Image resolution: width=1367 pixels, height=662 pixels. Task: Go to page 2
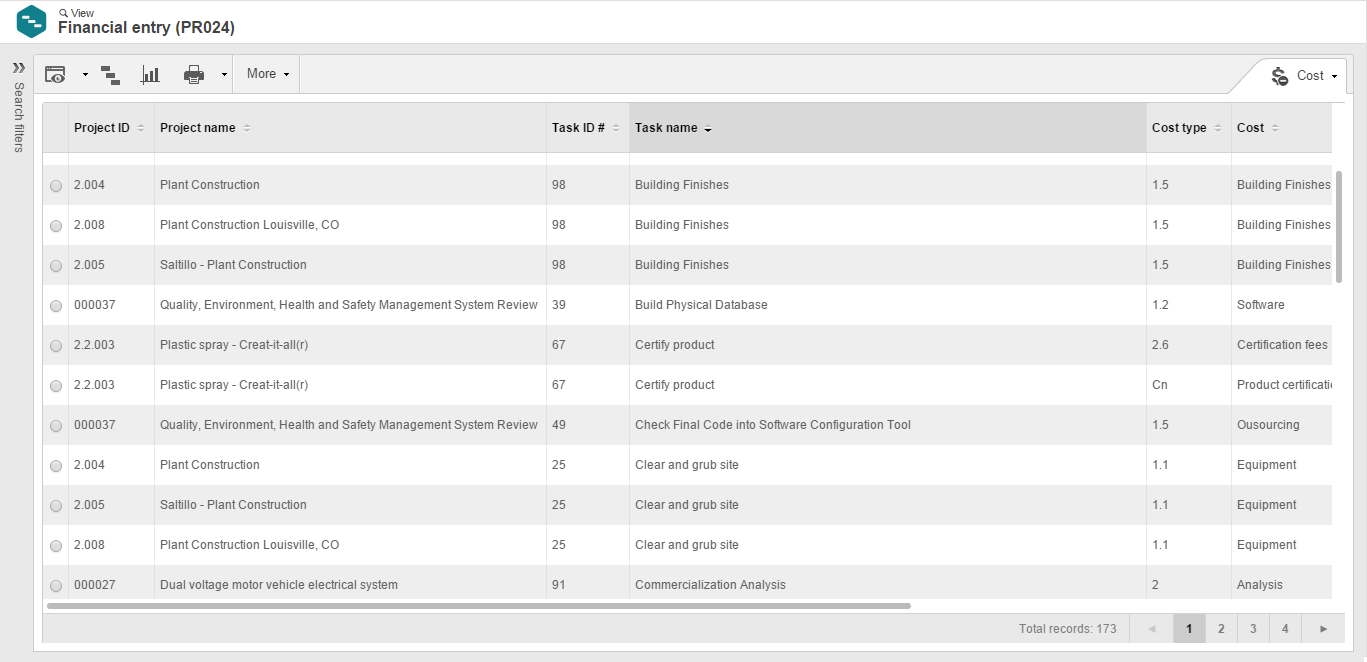click(1221, 629)
